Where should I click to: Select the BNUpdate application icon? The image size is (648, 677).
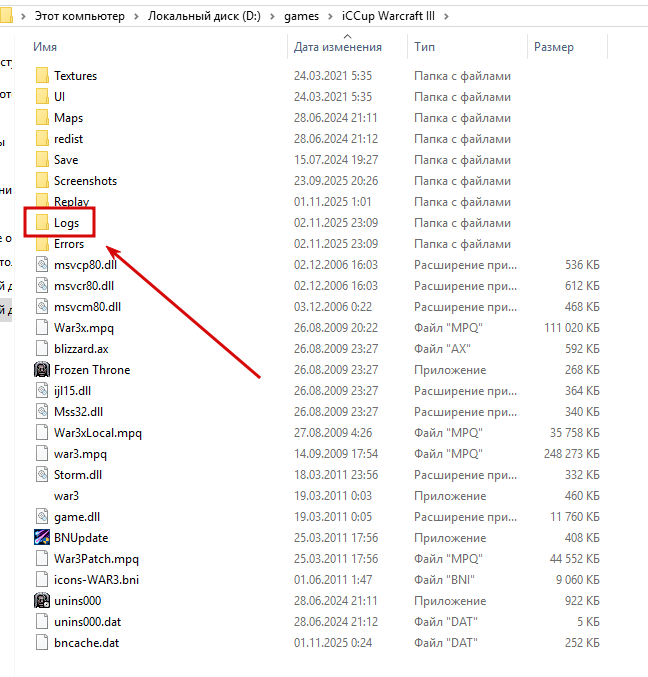tap(42, 538)
